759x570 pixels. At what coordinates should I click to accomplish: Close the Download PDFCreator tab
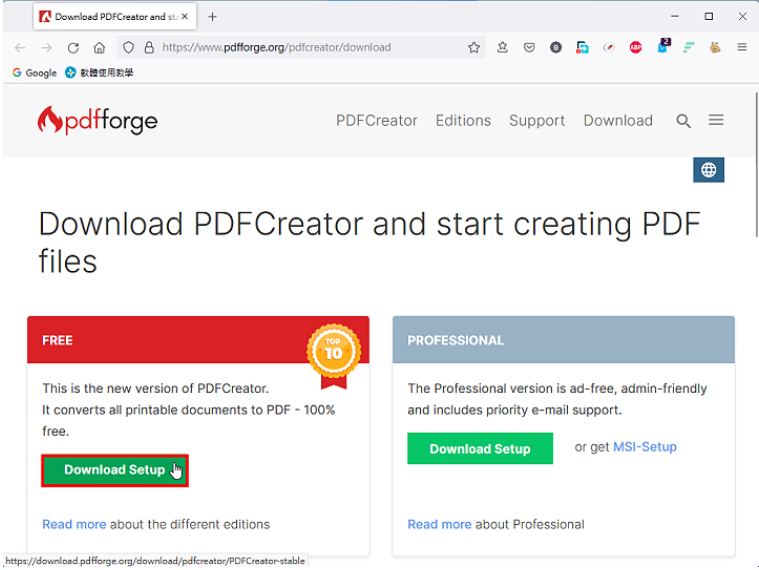click(x=185, y=16)
